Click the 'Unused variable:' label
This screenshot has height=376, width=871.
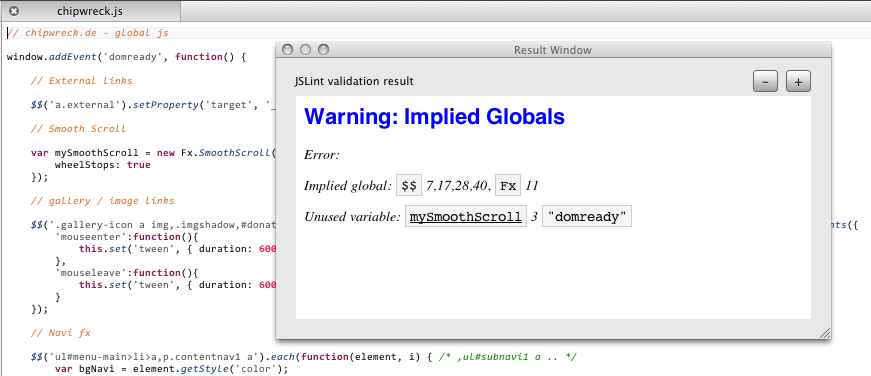[x=352, y=217]
